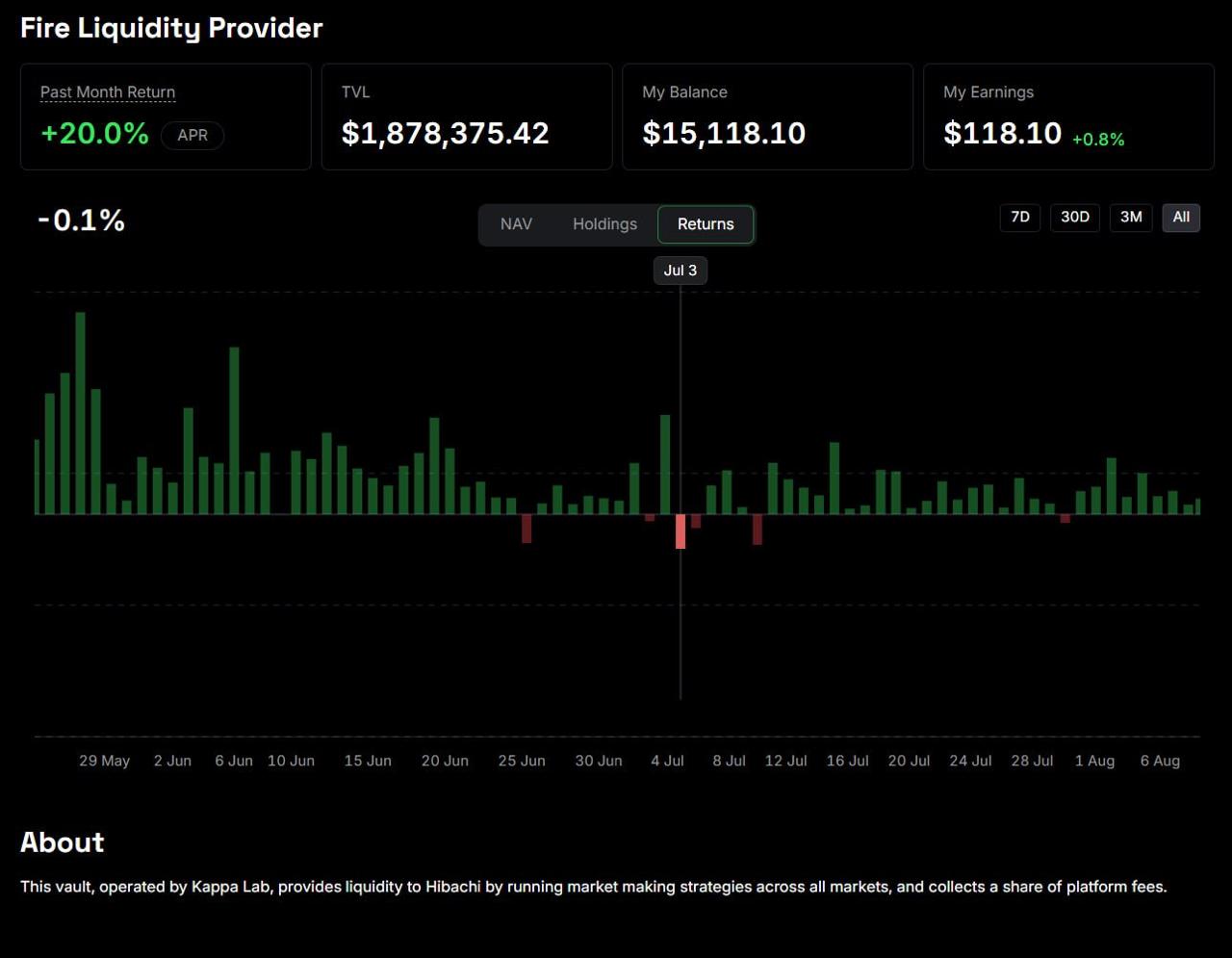Click the 1 Aug axis label
This screenshot has height=958, width=1232.
[1094, 761]
